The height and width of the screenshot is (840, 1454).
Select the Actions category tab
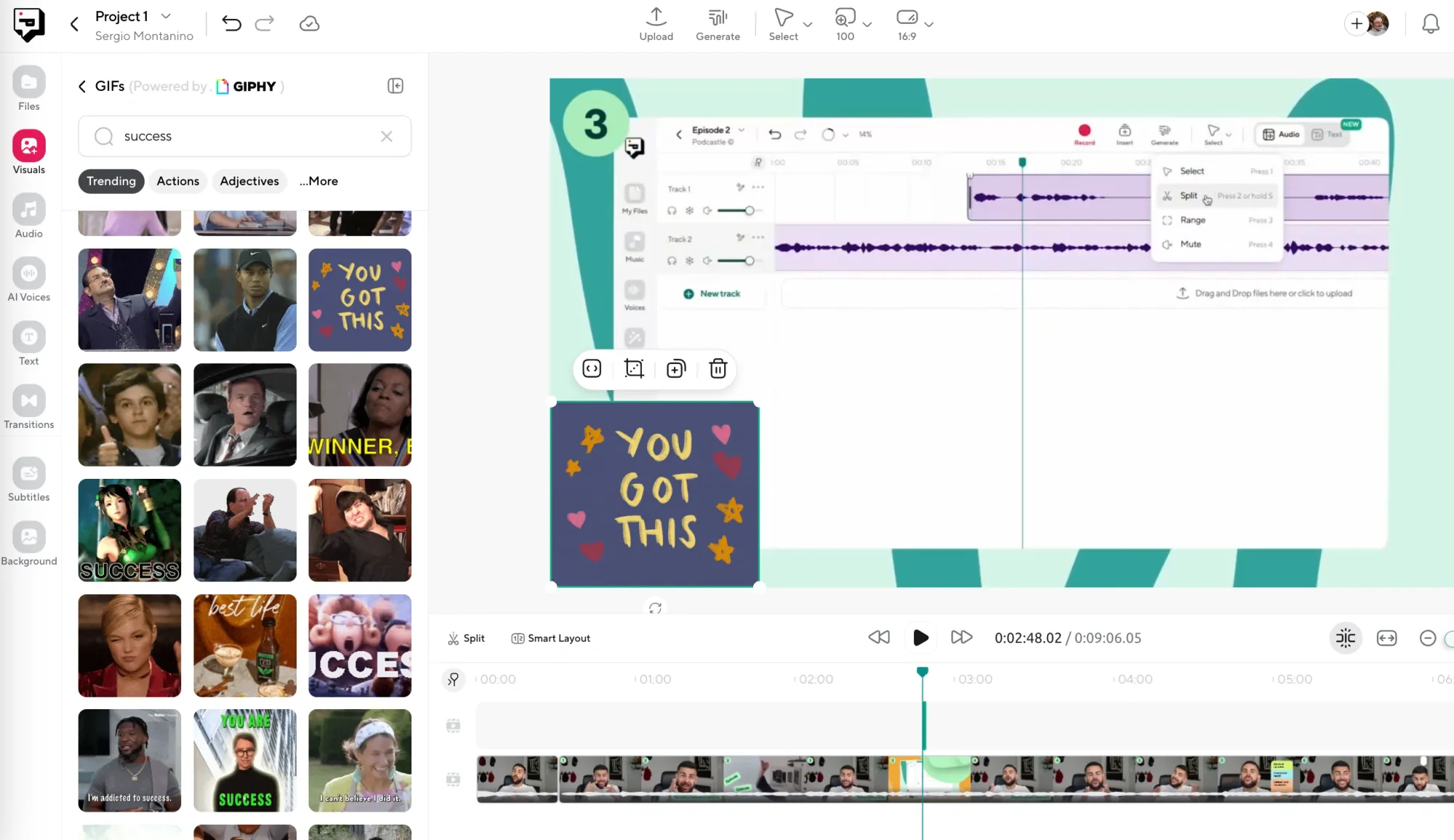pos(177,181)
